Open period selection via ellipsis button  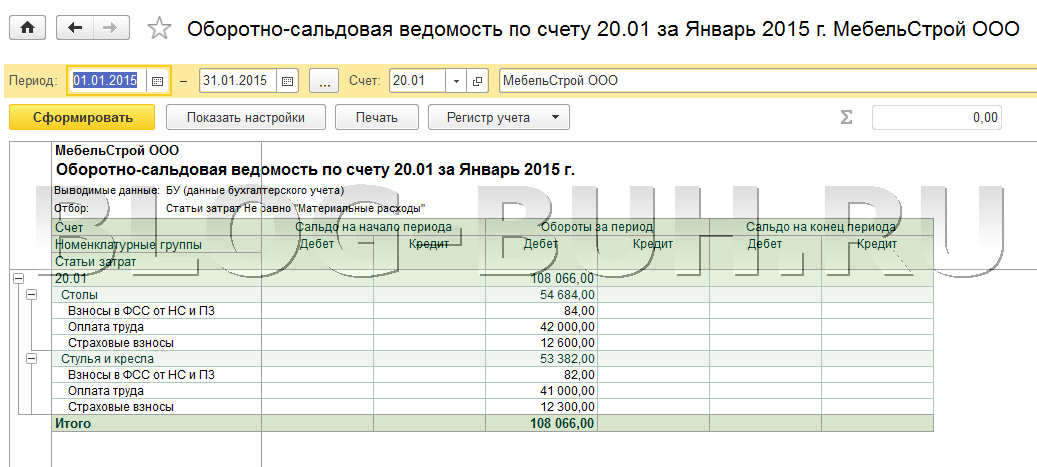[324, 80]
